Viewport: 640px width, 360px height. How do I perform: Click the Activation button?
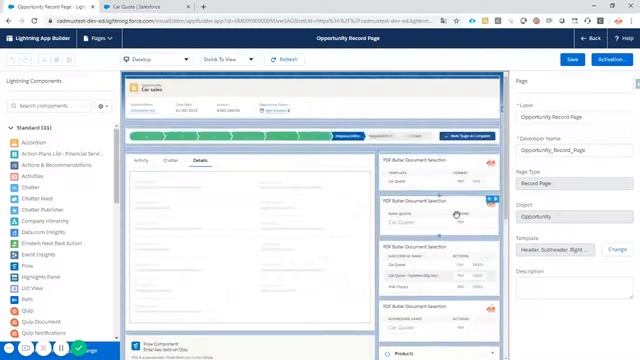tap(612, 60)
